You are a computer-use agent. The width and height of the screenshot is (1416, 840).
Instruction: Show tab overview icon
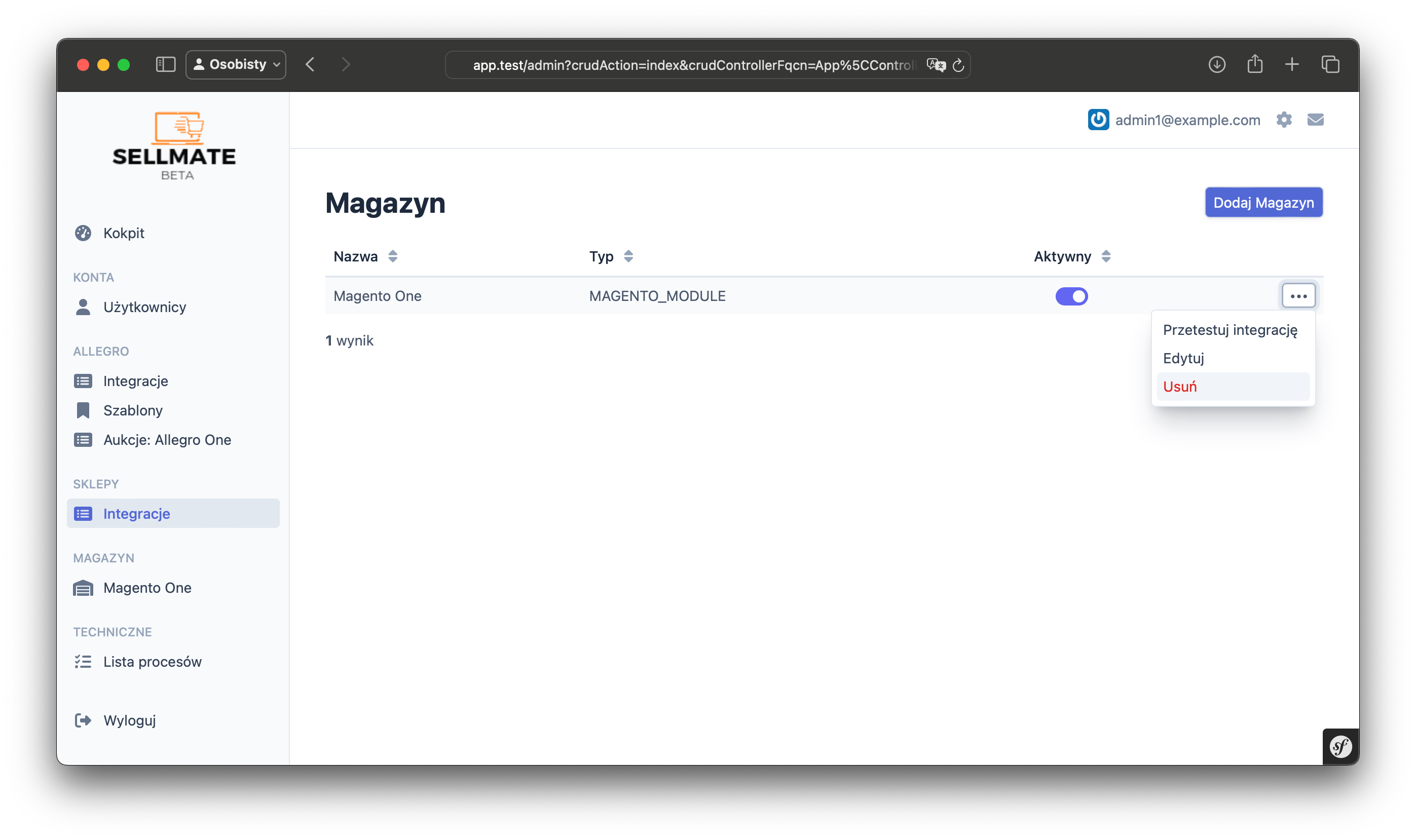(1330, 64)
